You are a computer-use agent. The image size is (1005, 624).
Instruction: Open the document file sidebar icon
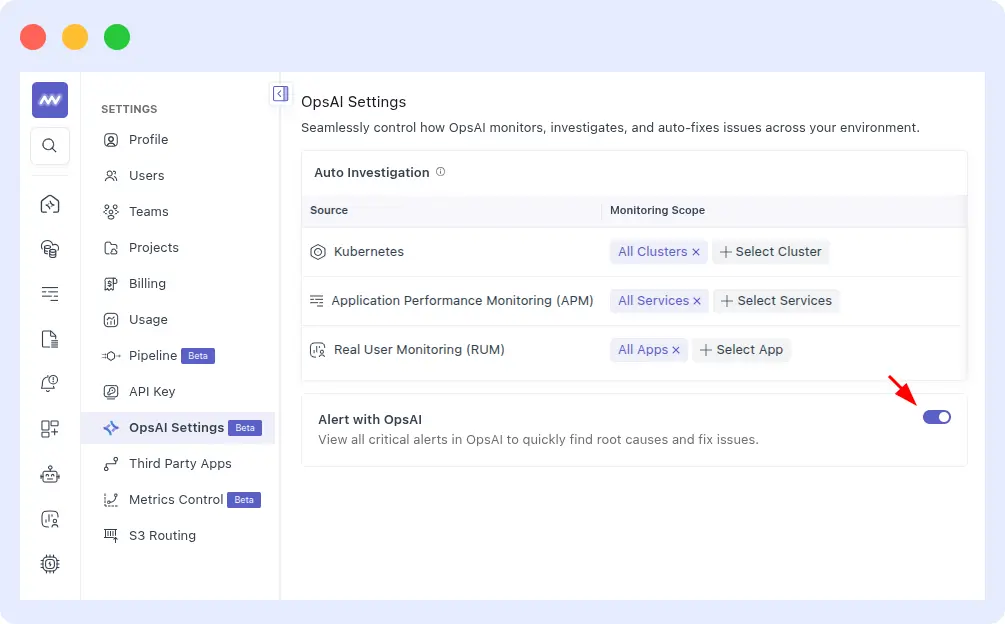50,339
